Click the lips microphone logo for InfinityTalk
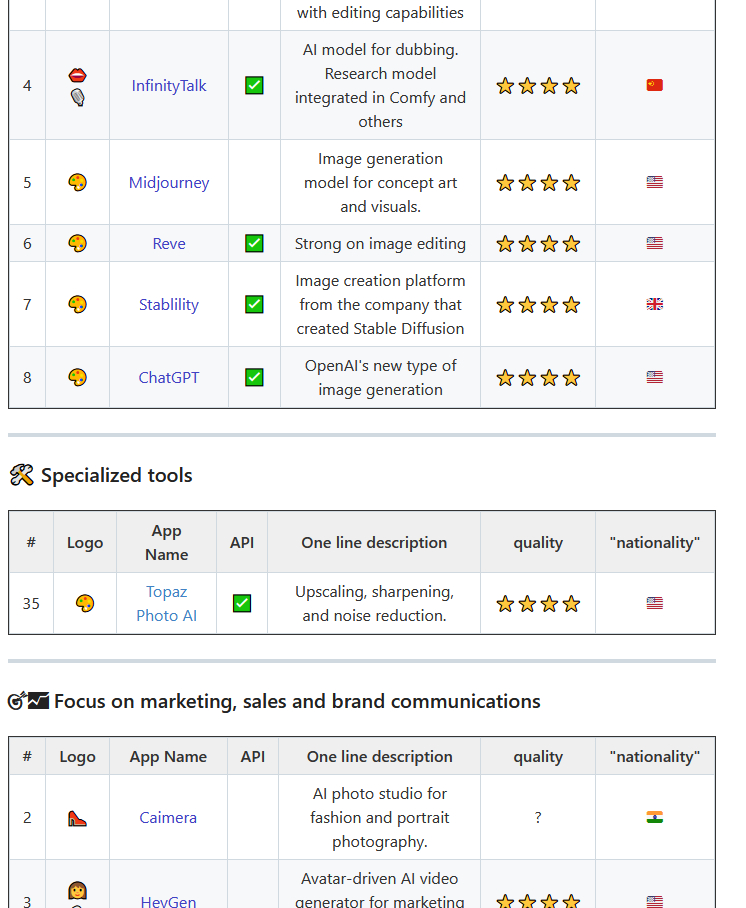 coord(77,86)
